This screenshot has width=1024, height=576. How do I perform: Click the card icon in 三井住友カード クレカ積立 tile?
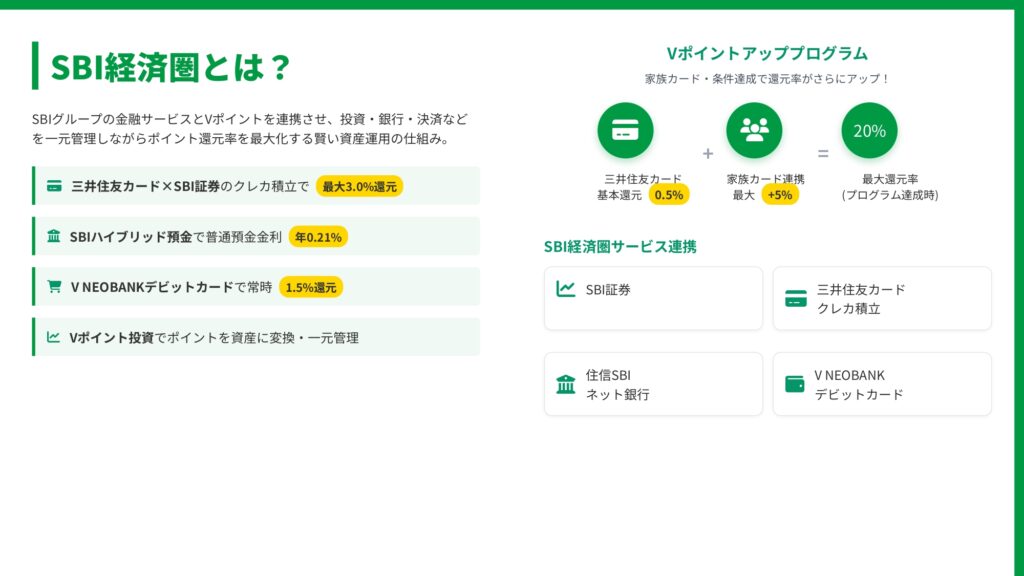click(x=796, y=298)
